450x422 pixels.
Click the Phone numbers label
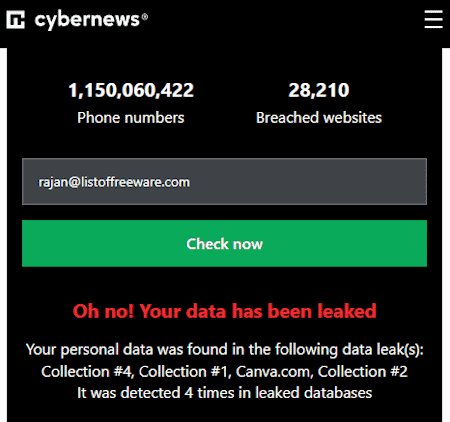click(131, 118)
